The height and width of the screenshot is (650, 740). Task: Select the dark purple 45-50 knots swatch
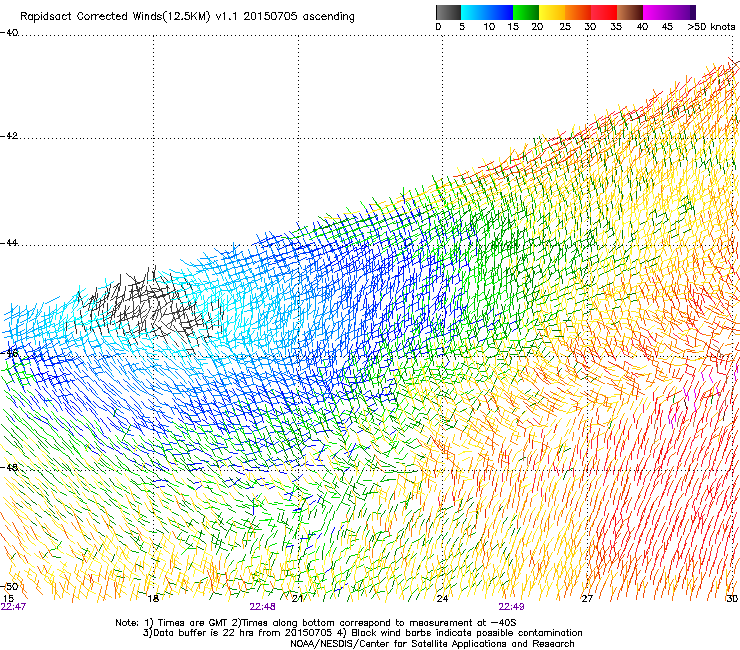pyautogui.click(x=682, y=12)
